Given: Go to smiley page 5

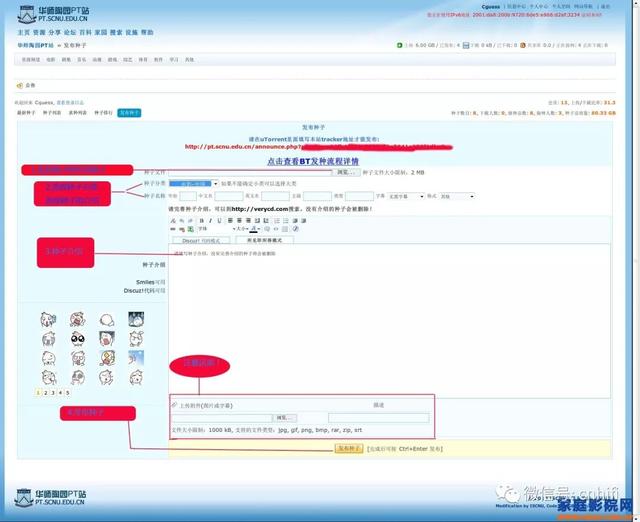Looking at the screenshot, I should point(68,393).
